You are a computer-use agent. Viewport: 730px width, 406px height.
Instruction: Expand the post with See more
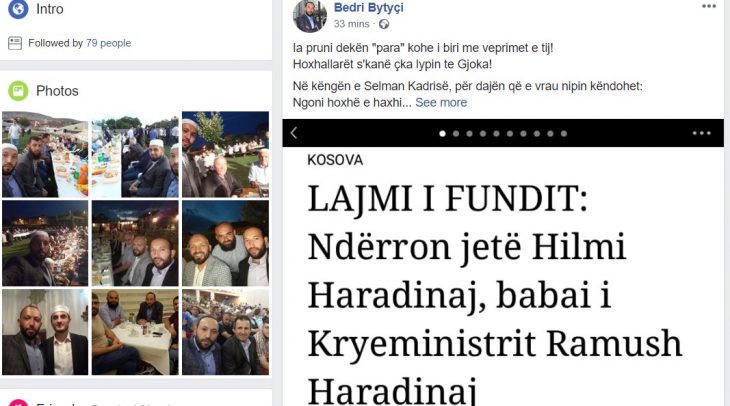[x=441, y=102]
